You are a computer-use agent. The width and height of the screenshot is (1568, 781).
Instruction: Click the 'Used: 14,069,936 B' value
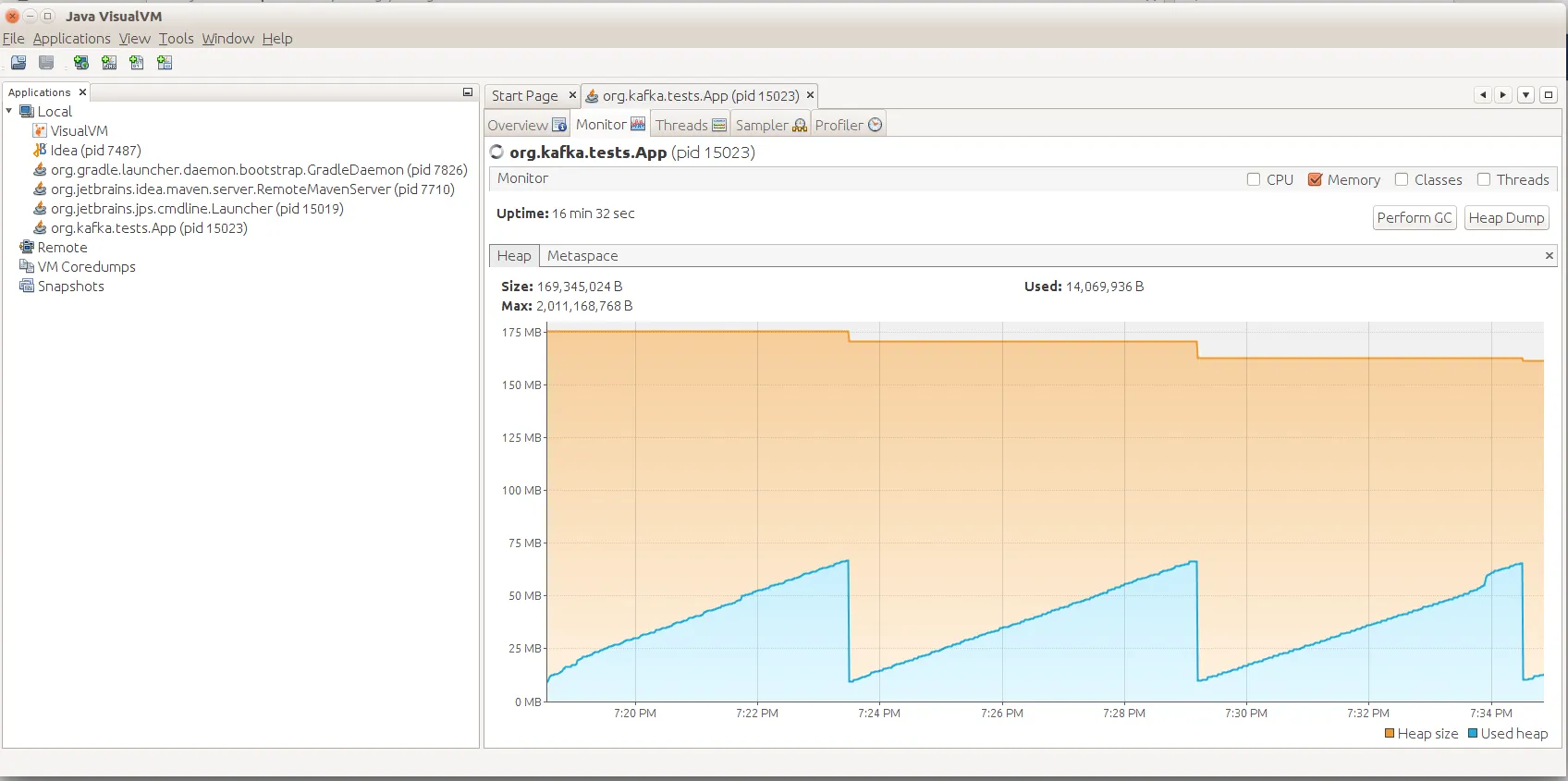pos(1084,287)
